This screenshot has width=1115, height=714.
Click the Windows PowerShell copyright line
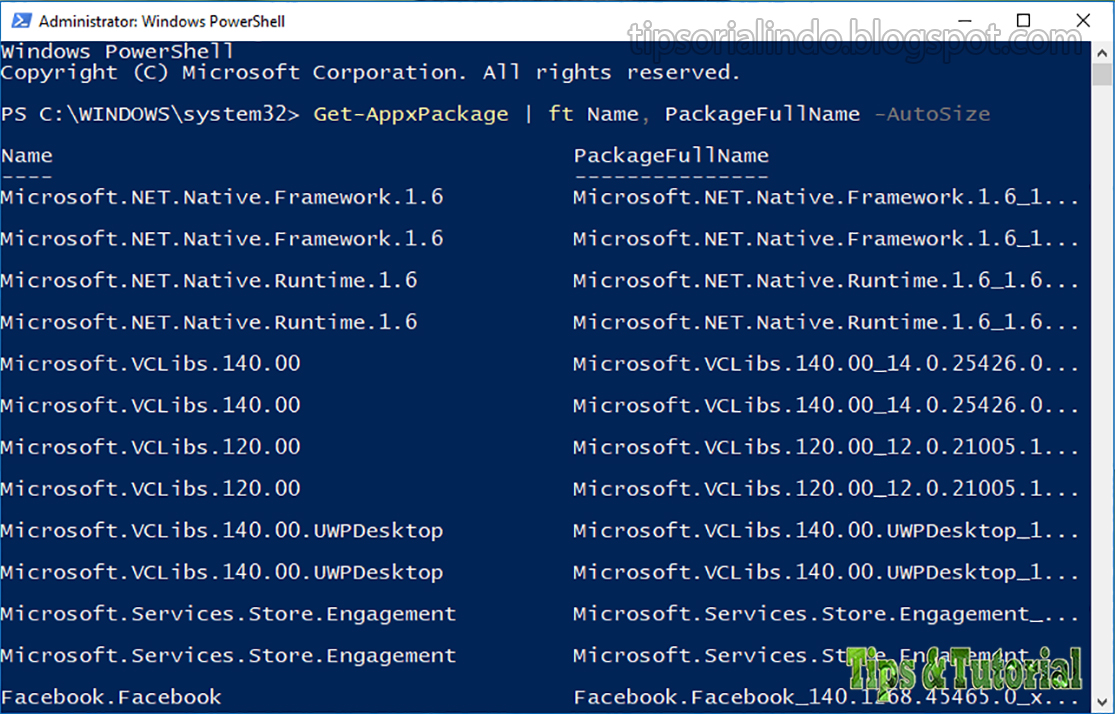370,71
